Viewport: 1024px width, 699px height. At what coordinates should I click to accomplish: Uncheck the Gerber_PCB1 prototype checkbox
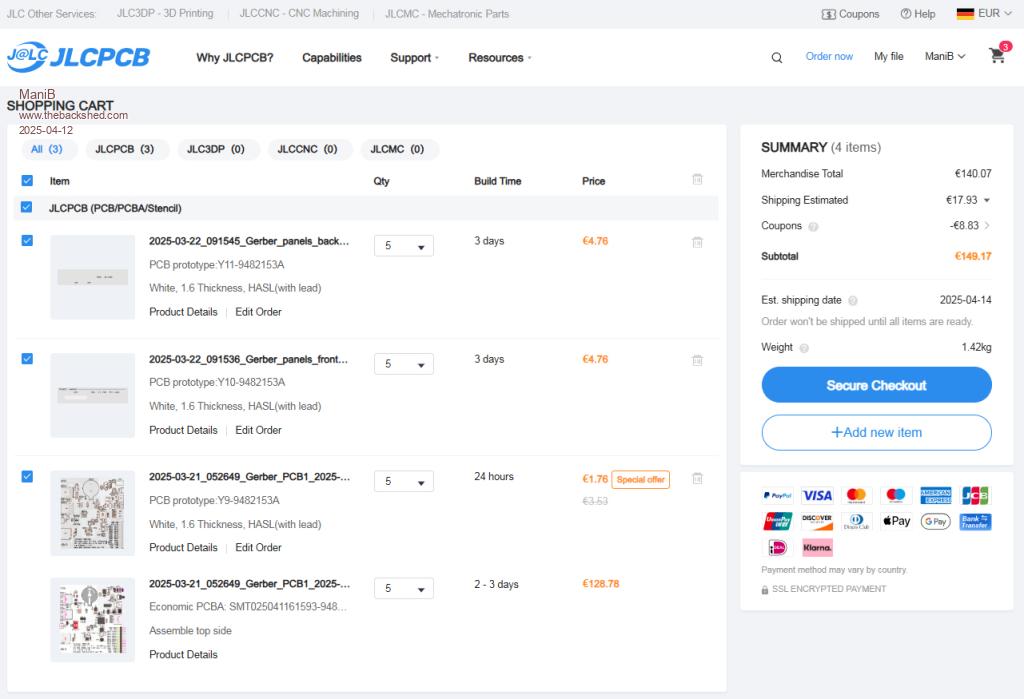click(27, 477)
